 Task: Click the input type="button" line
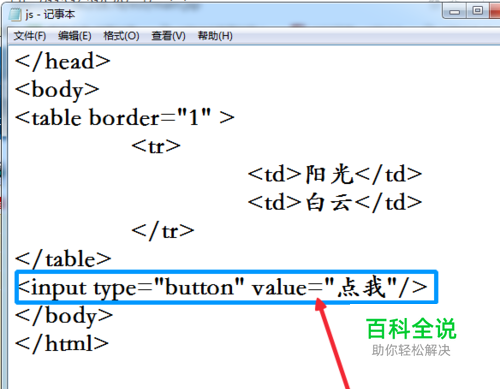[x=222, y=288]
